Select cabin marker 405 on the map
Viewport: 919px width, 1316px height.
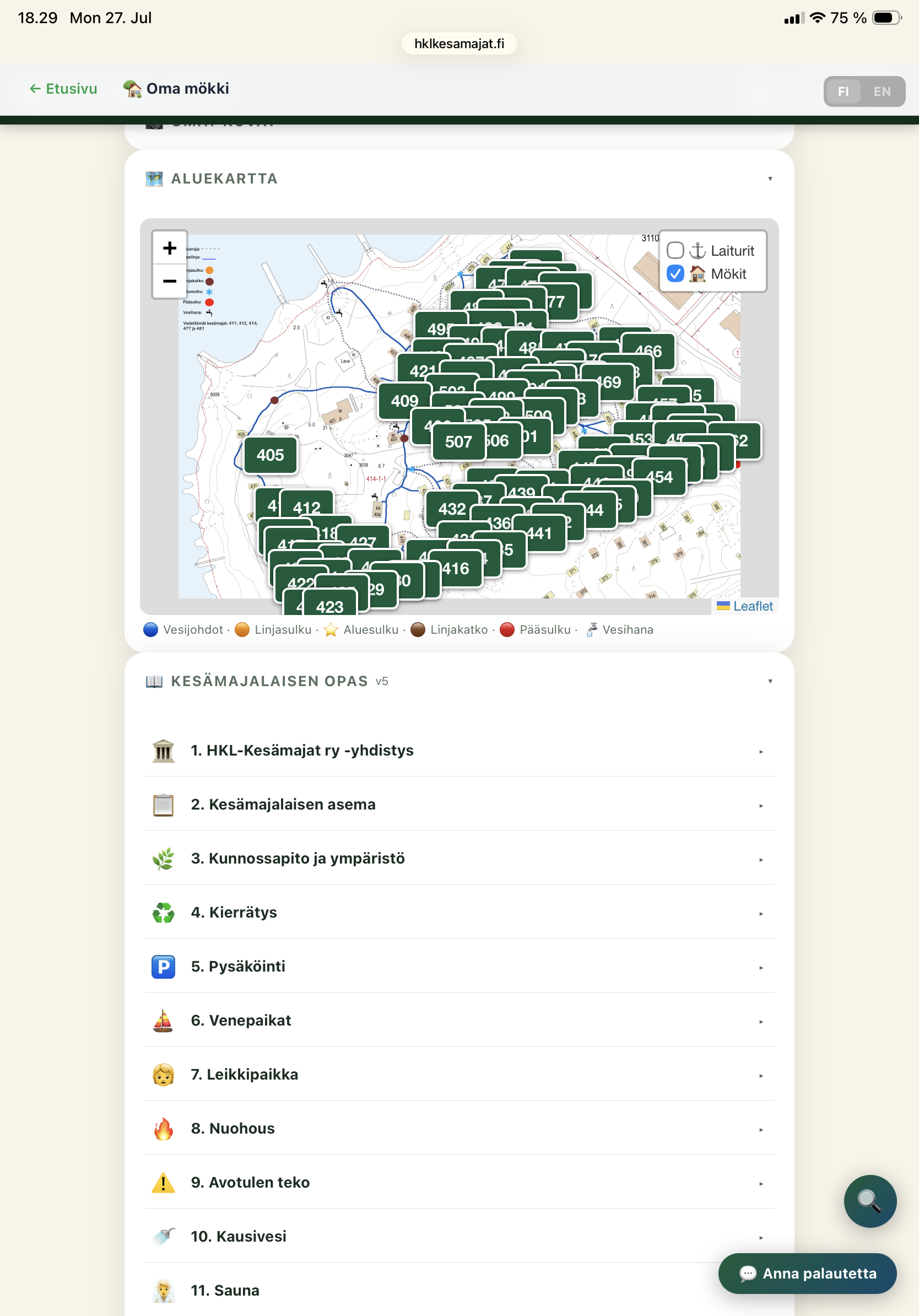point(271,455)
